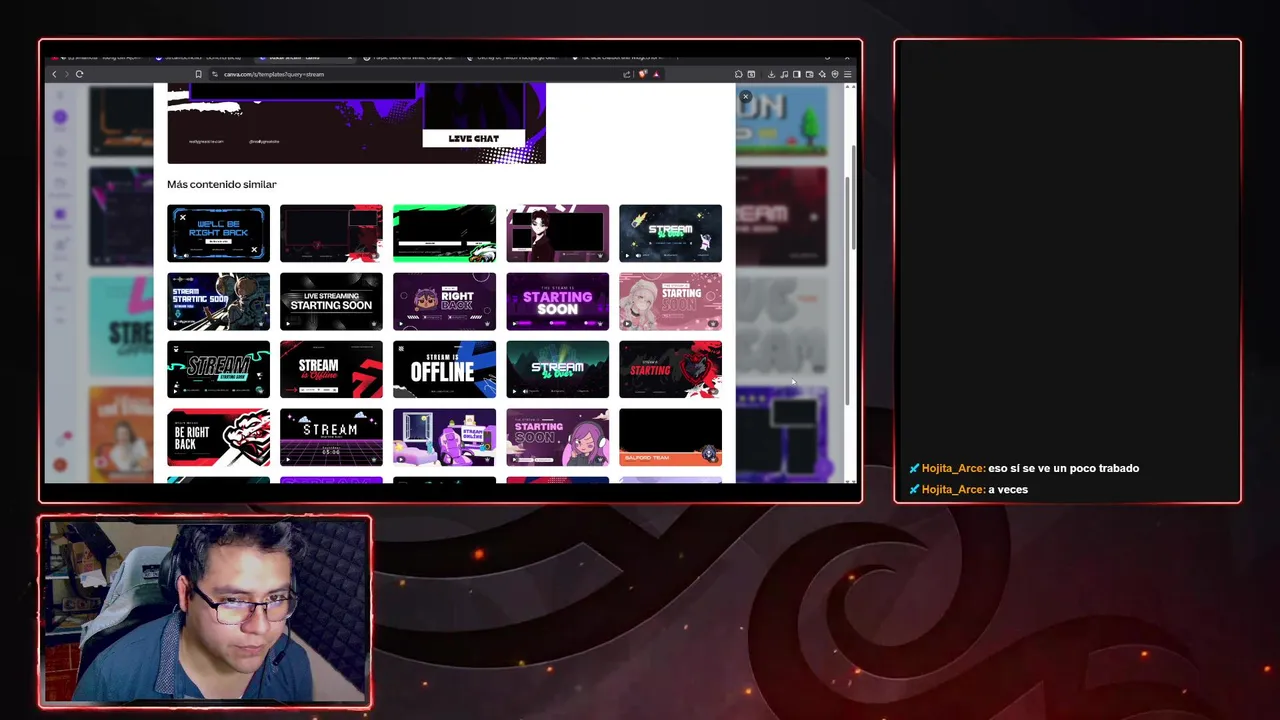Open the "Live Streaming Starting Soon" template
This screenshot has width=1280, height=720.
coord(331,301)
